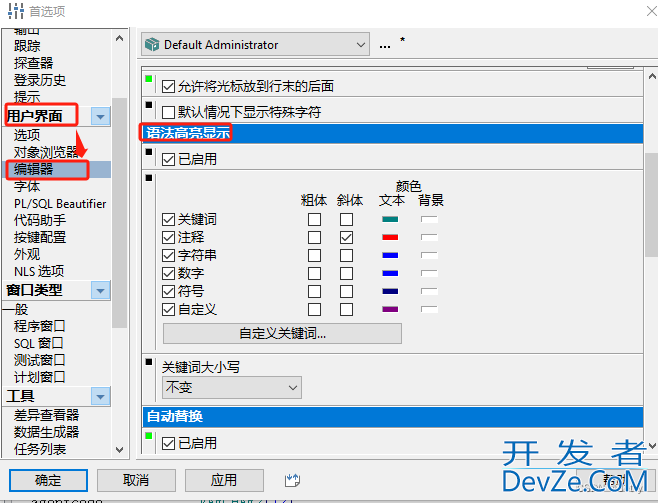The width and height of the screenshot is (658, 503).
Task: Enable bold (粗体) for 字符串
Action: tap(314, 255)
